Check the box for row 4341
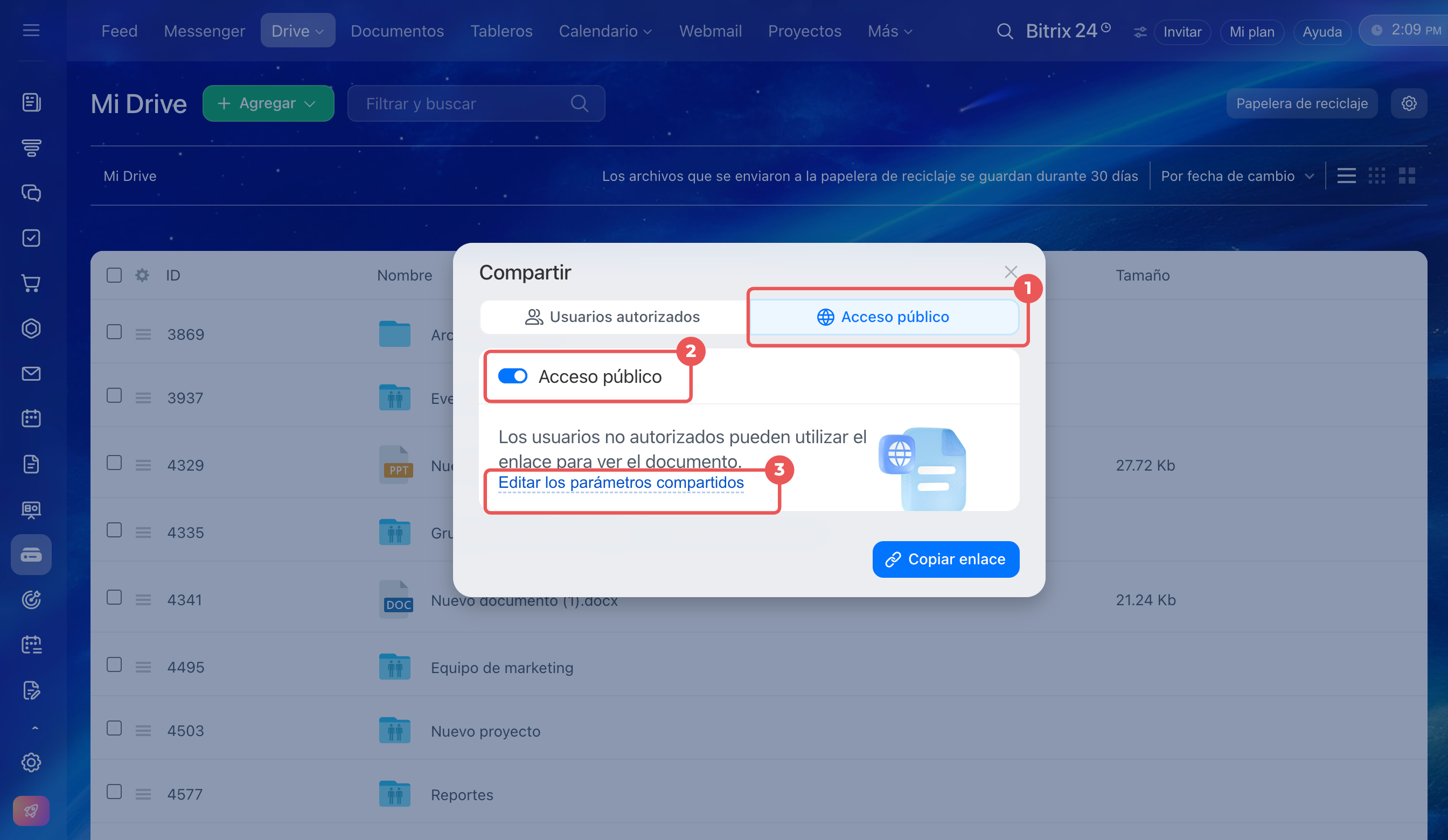Image resolution: width=1448 pixels, height=840 pixels. [x=114, y=598]
